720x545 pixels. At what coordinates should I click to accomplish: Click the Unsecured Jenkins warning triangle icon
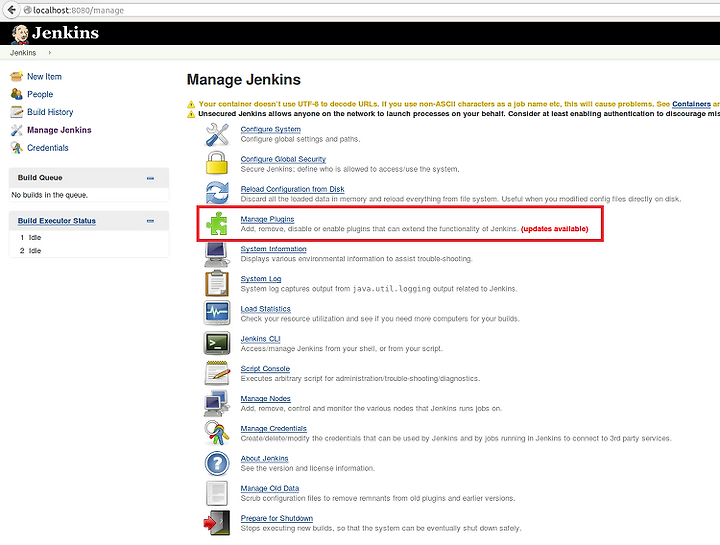[x=191, y=114]
